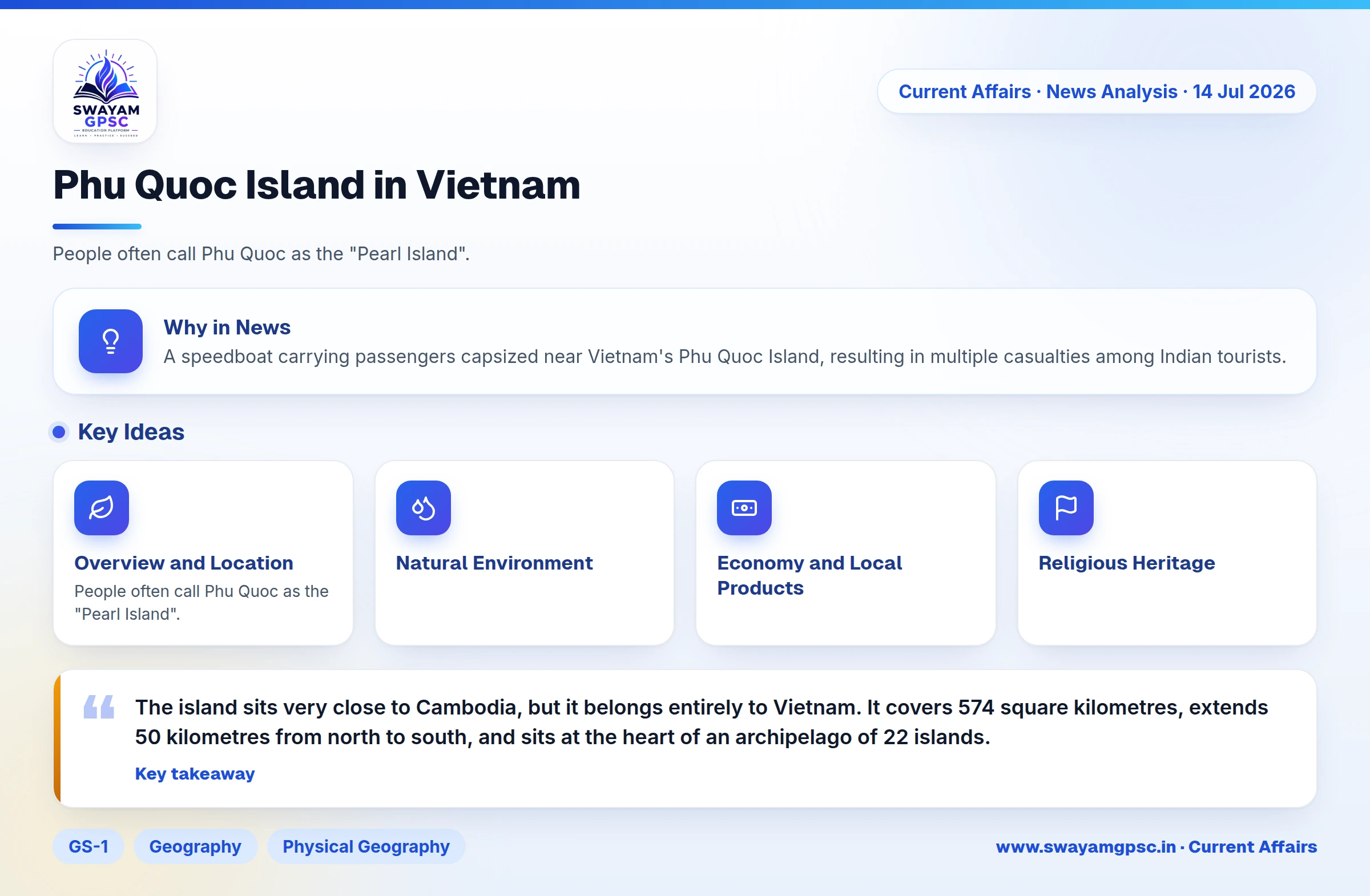The image size is (1370, 896).
Task: Select the Geography tag
Action: (195, 846)
